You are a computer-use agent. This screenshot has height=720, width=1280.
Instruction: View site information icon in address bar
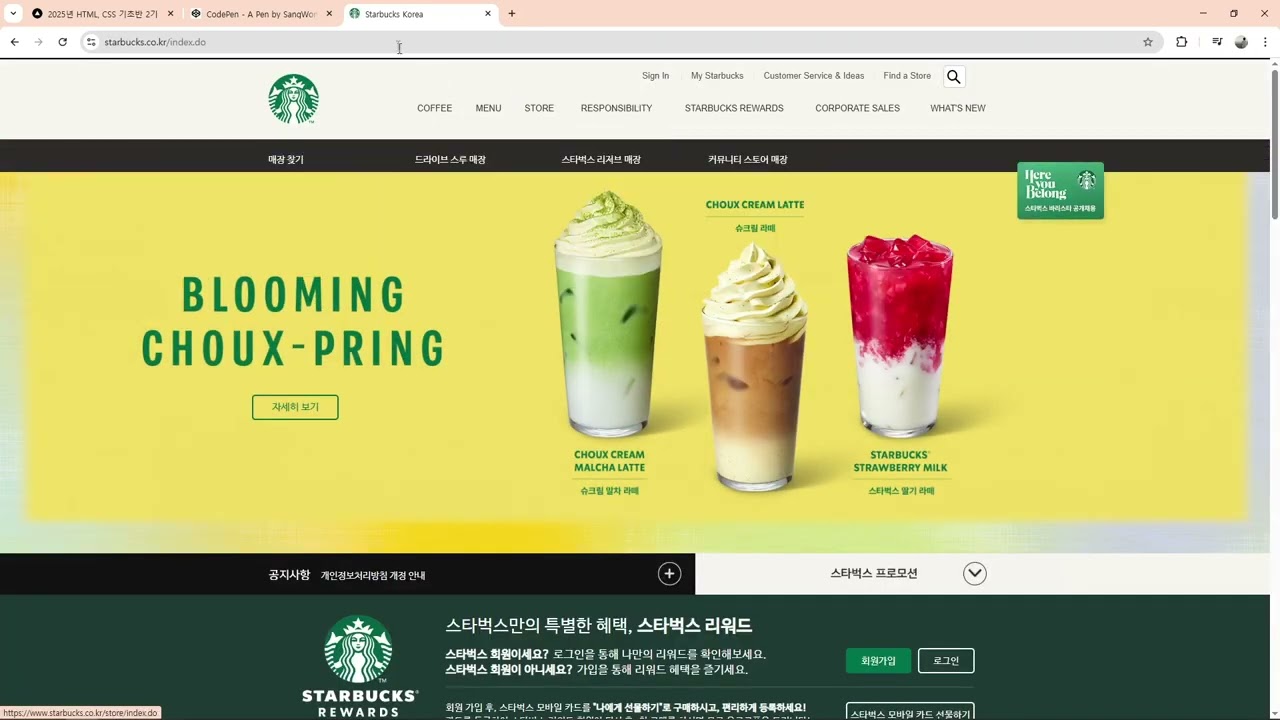[91, 42]
